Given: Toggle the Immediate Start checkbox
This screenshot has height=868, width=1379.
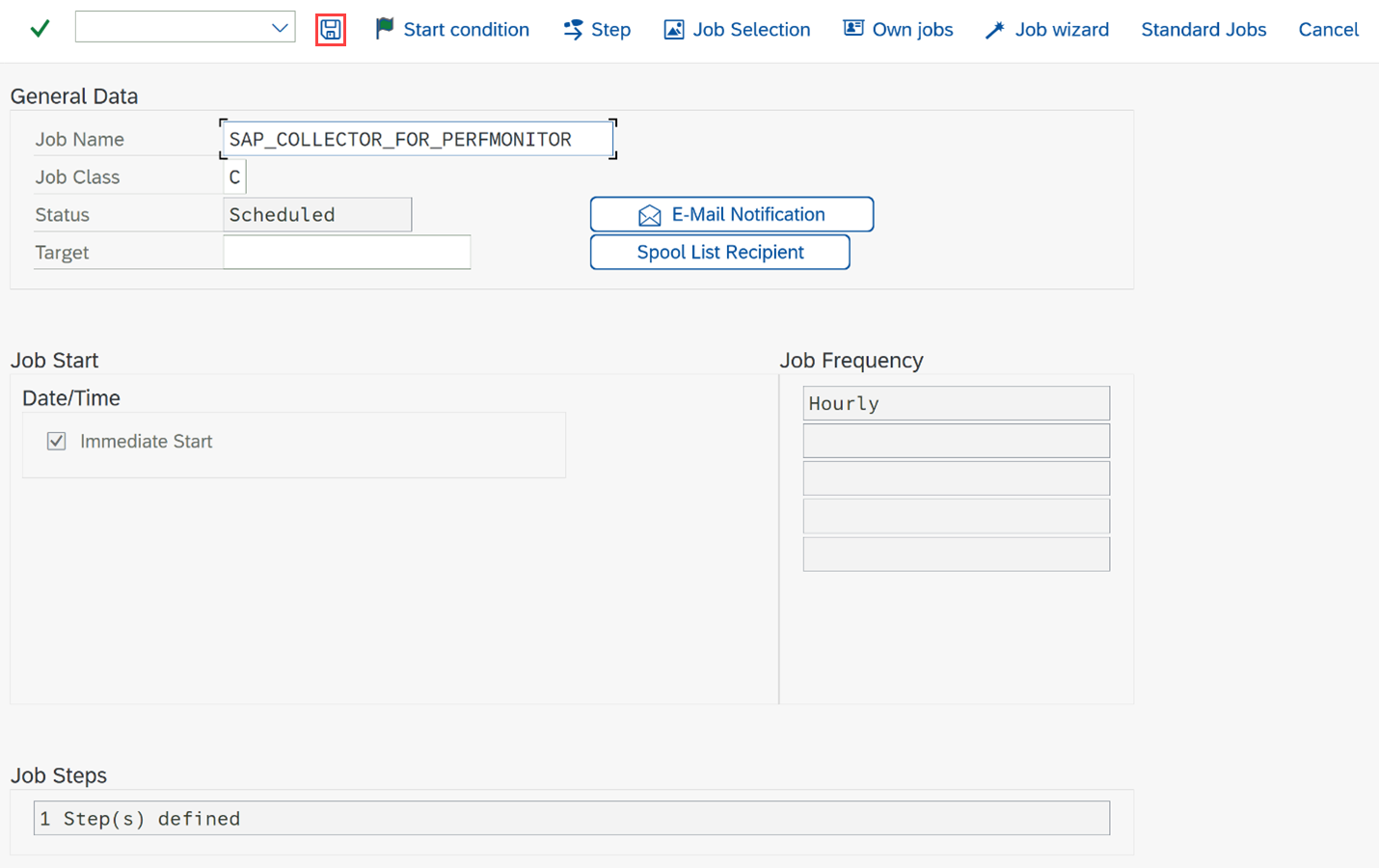Looking at the screenshot, I should (x=56, y=441).
